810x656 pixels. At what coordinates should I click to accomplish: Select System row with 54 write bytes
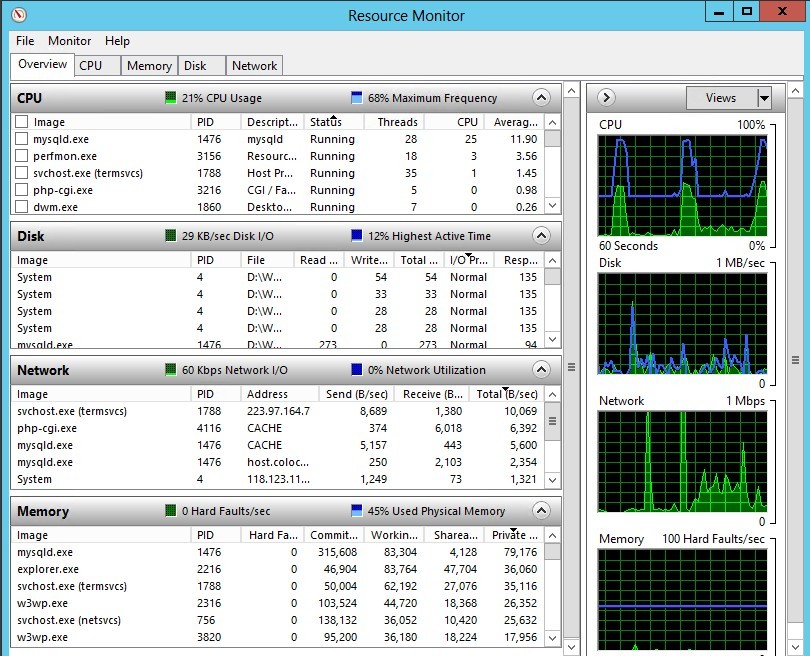[x=278, y=277]
